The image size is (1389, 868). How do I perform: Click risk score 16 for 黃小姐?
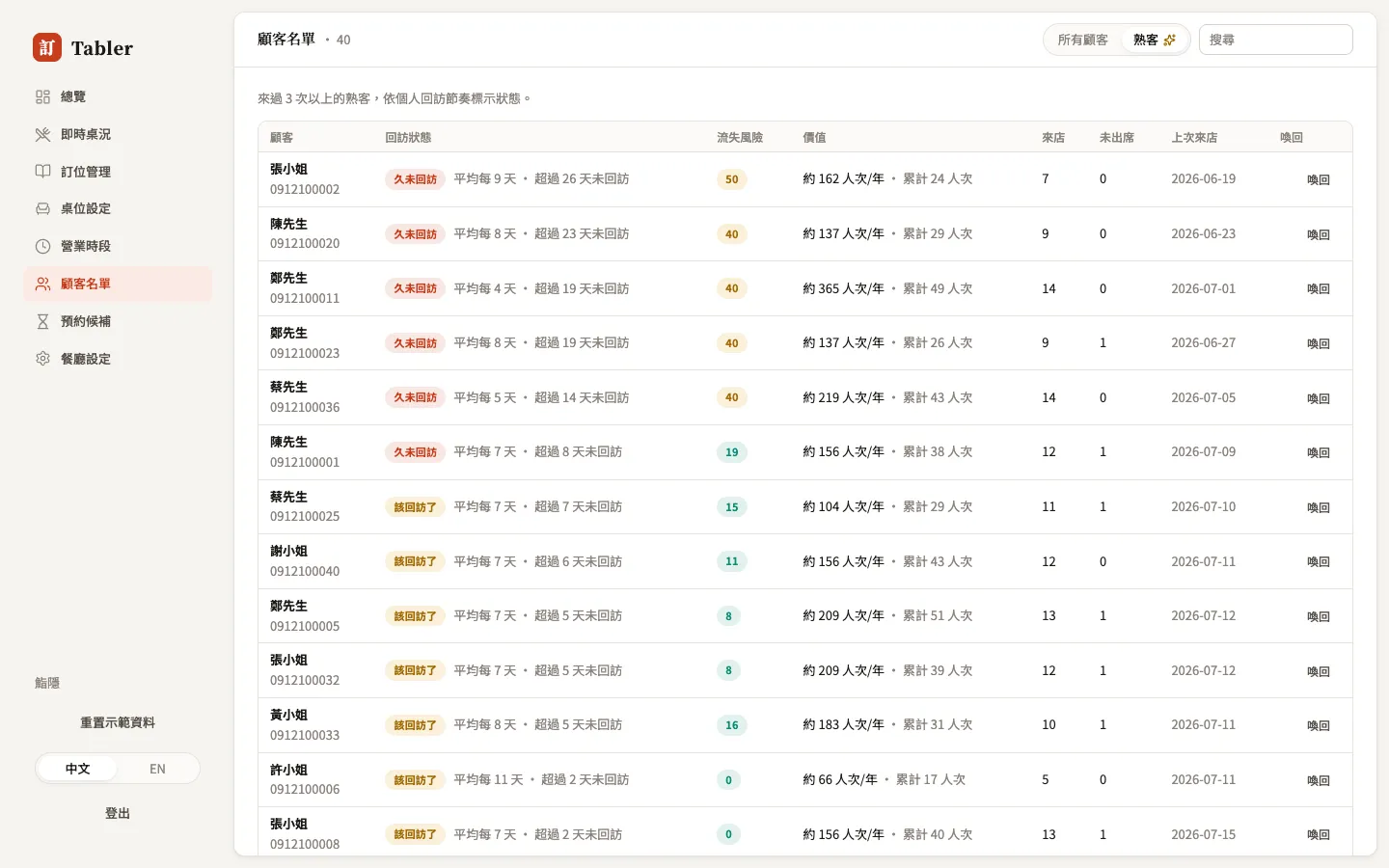(732, 725)
